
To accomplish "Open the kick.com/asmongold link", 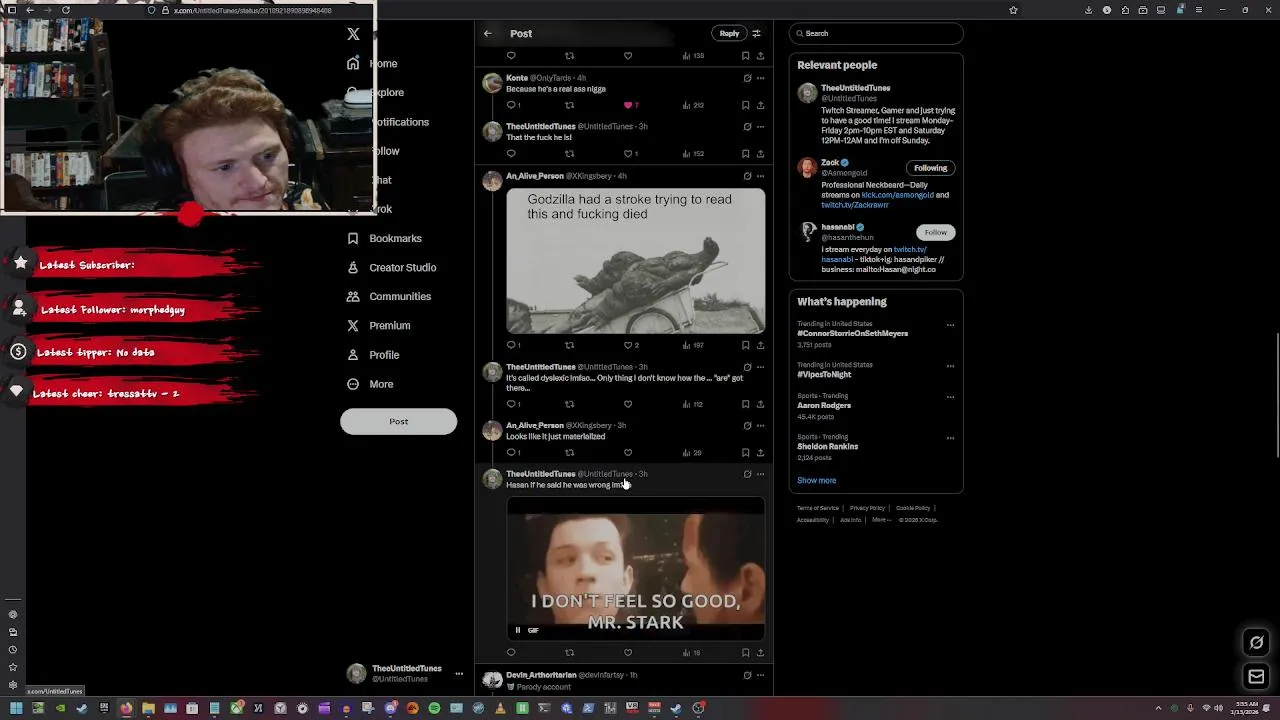I will point(897,195).
